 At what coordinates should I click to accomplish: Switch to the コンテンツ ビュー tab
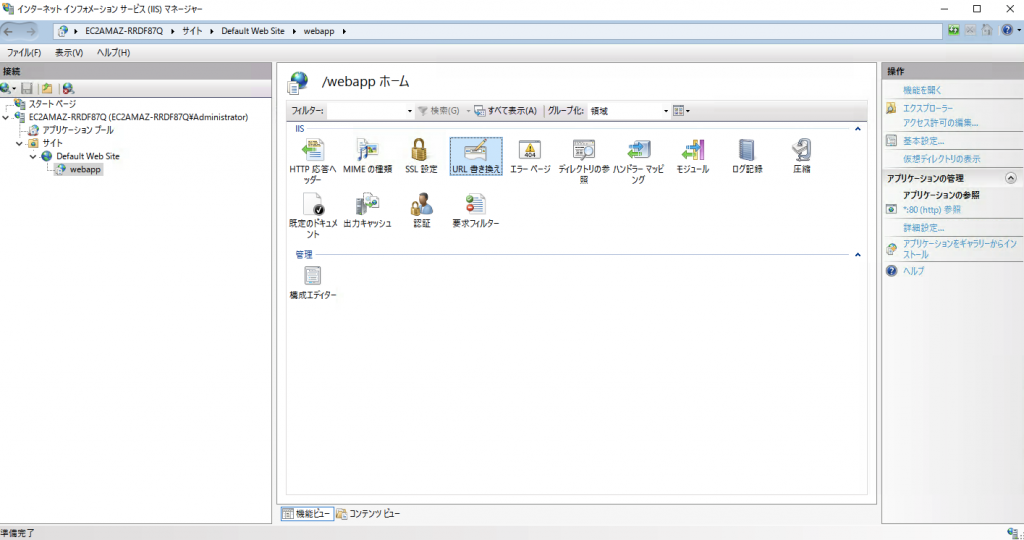tap(368, 513)
